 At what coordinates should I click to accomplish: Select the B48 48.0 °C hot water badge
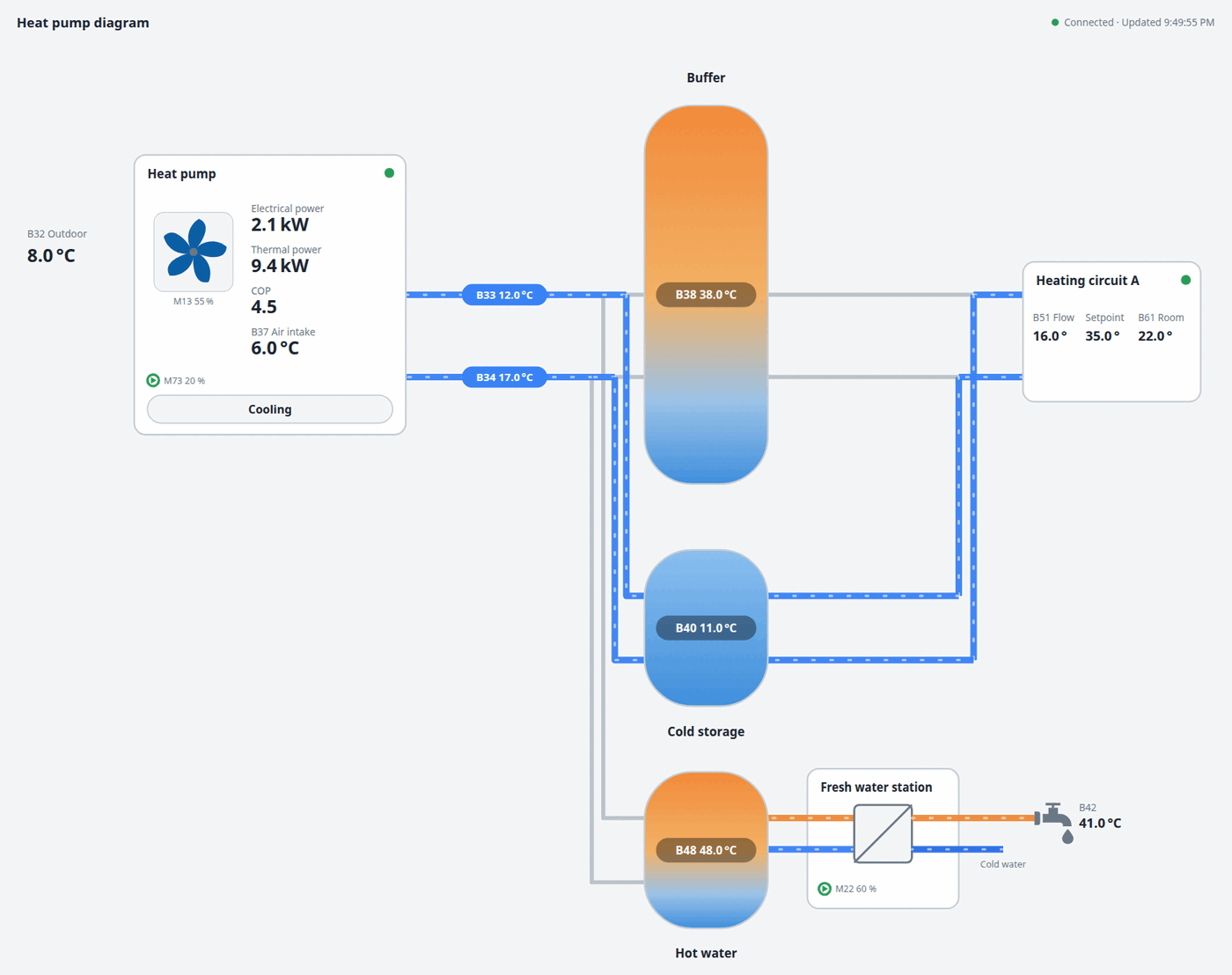tap(706, 850)
